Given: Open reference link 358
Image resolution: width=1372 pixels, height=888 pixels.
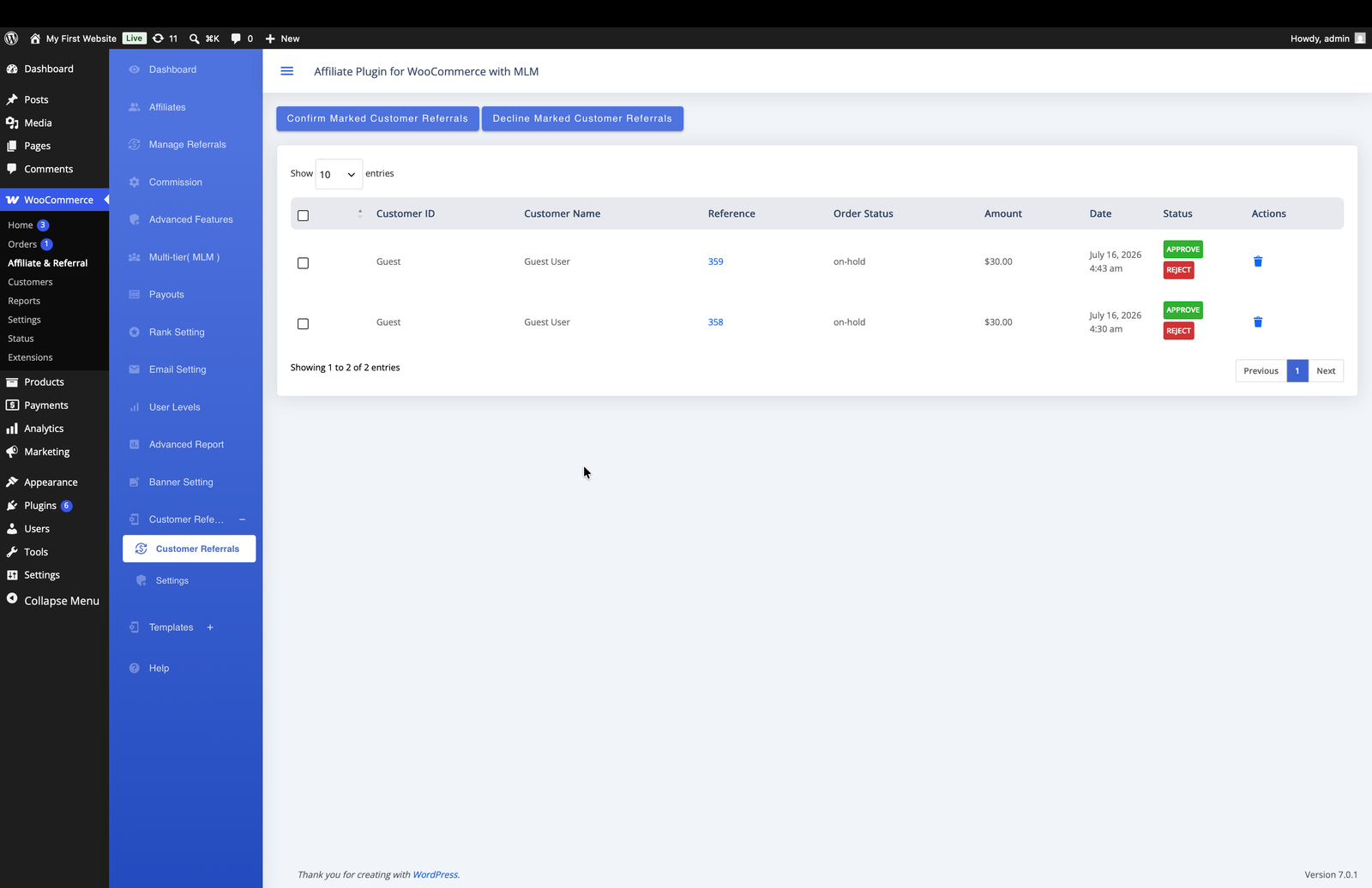Looking at the screenshot, I should point(716,322).
